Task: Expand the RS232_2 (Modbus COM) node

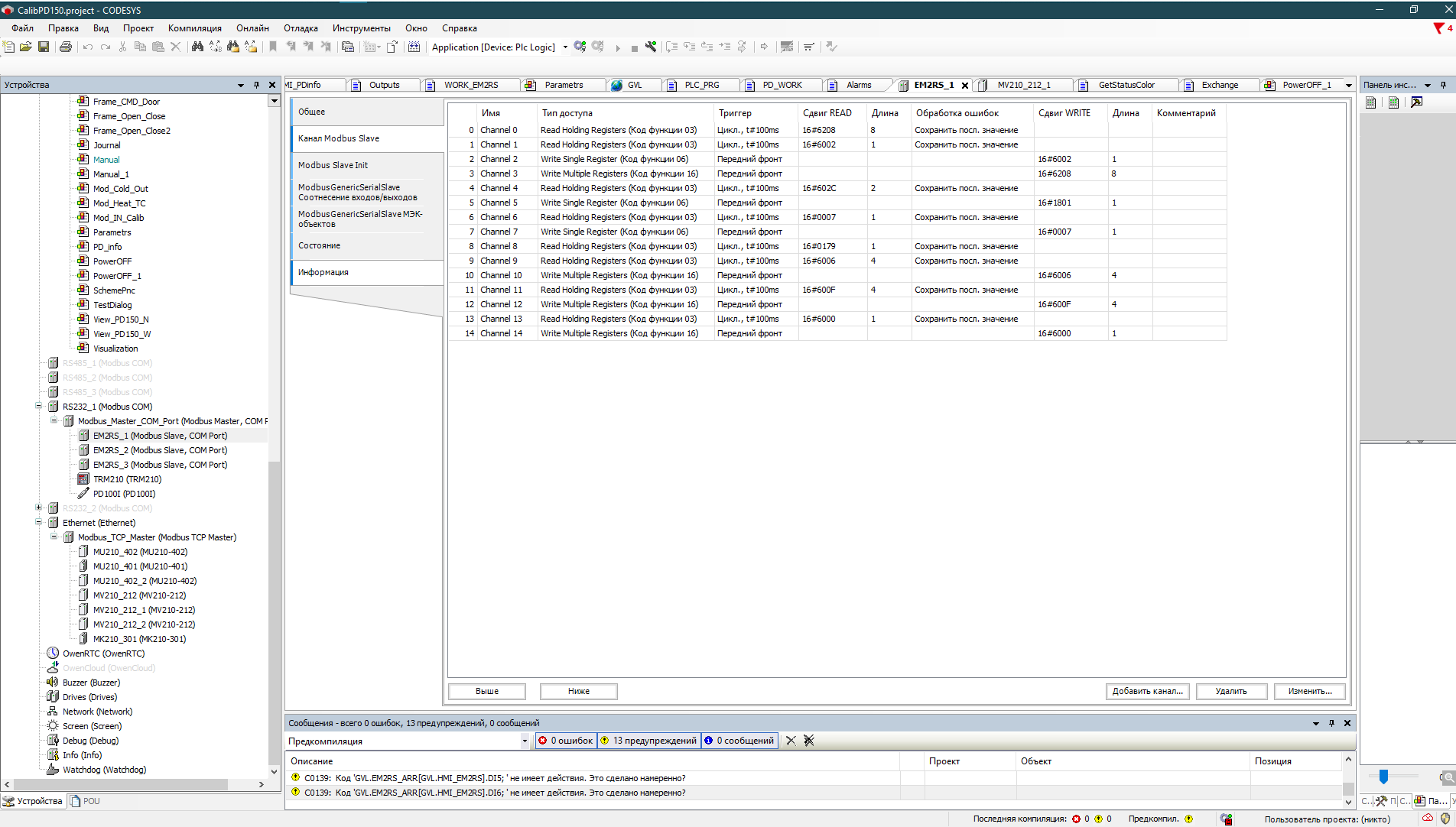Action: tap(38, 508)
